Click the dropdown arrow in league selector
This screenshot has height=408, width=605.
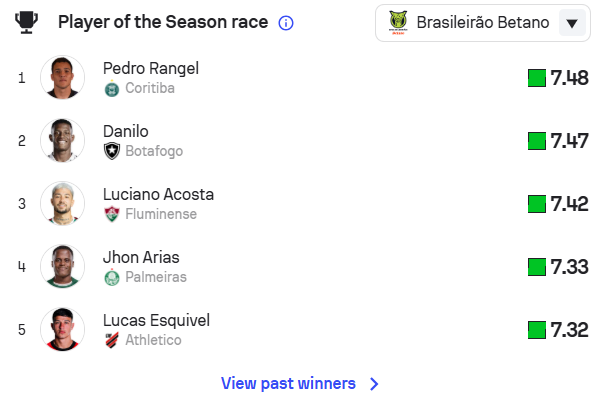571,23
